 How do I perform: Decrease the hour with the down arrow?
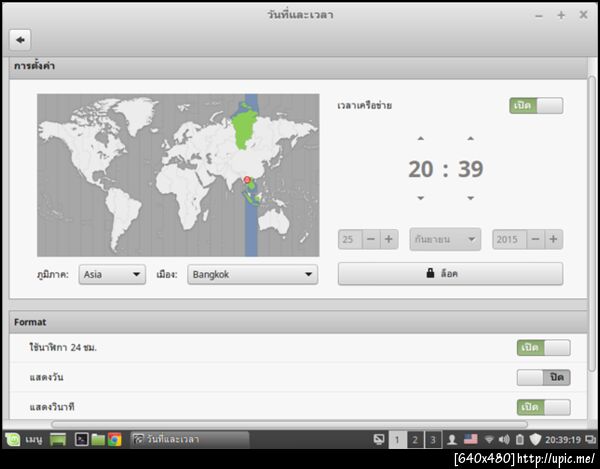421,198
